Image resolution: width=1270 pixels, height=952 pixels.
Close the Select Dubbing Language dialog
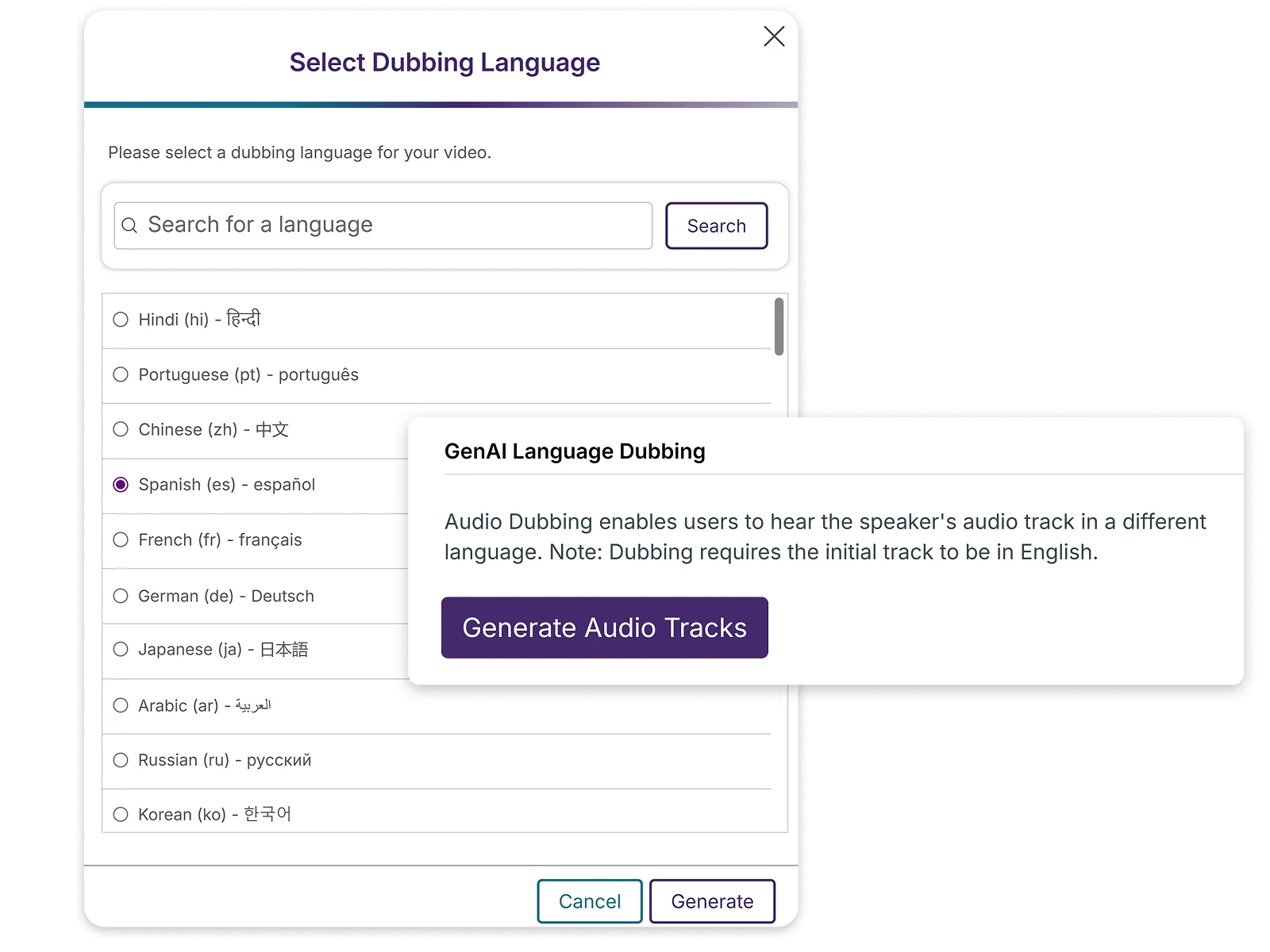click(774, 36)
